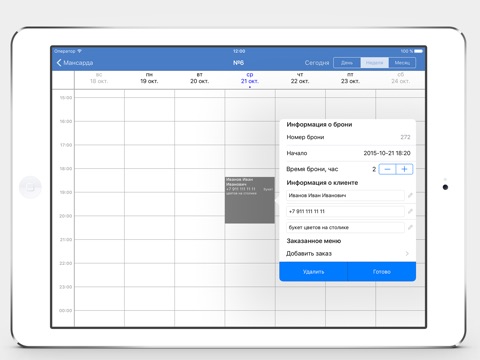Click the pencil icon next to the phone number

410,211
